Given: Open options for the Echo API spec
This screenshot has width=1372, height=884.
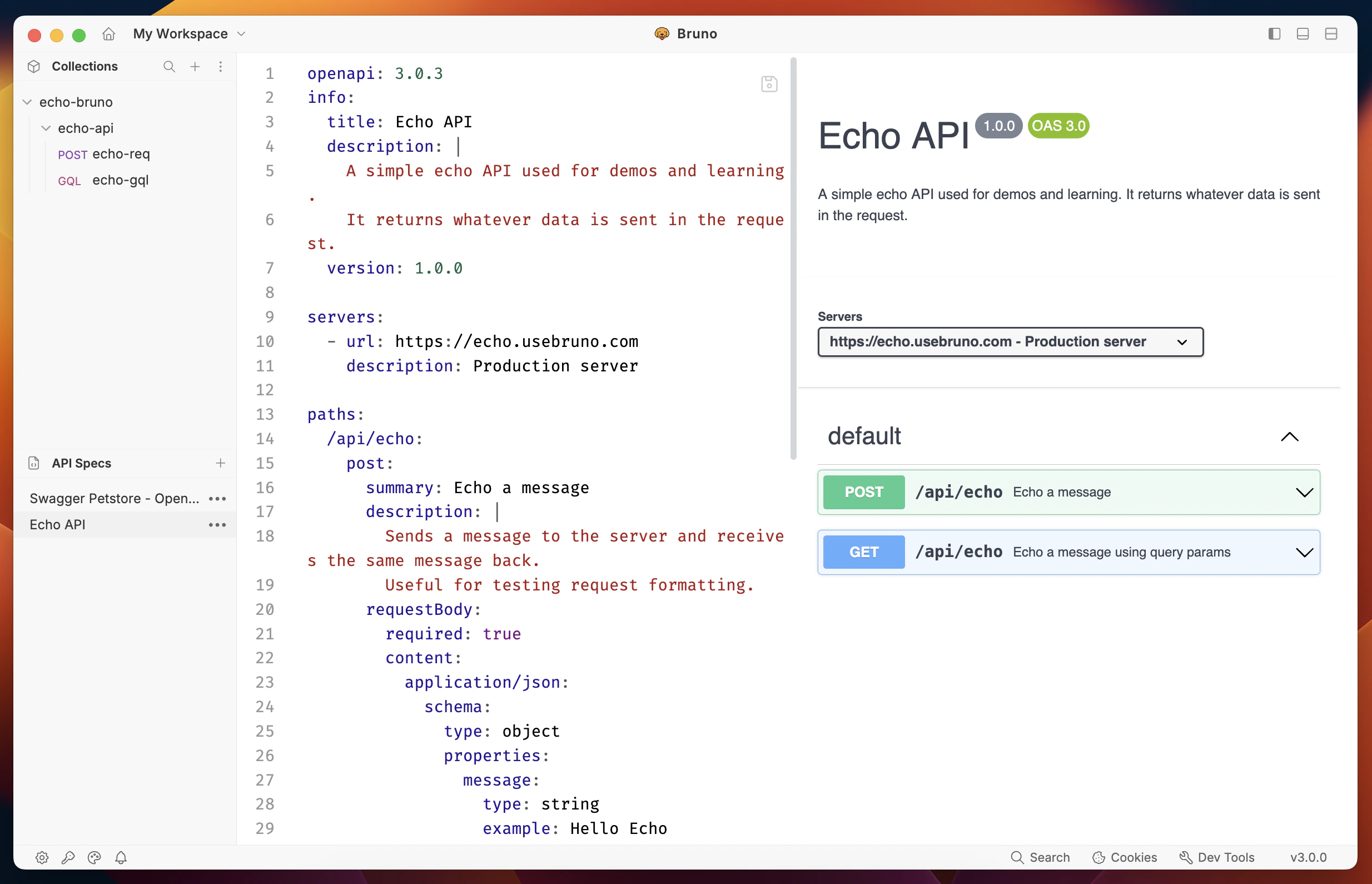Looking at the screenshot, I should [216, 524].
